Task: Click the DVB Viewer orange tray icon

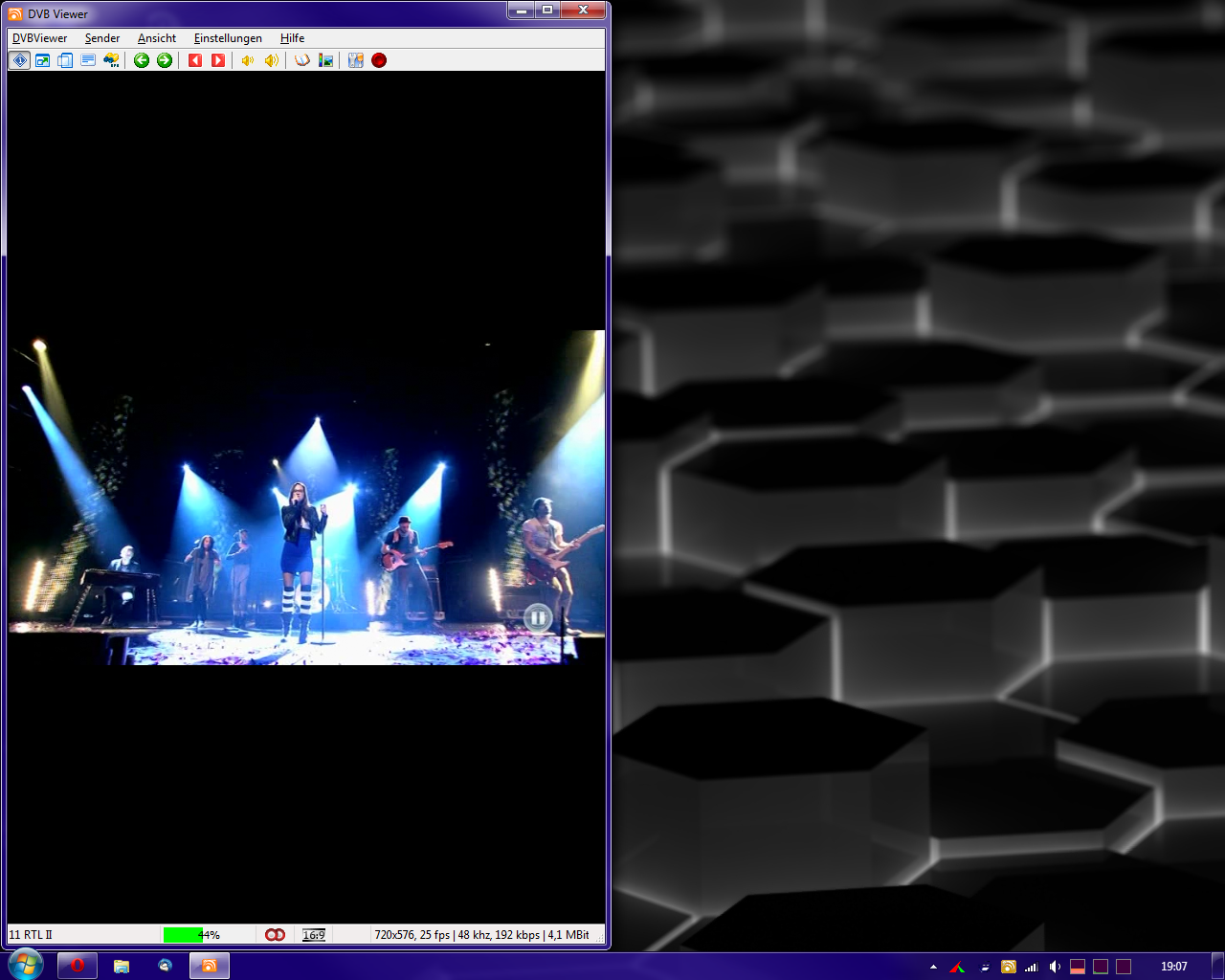Action: pyautogui.click(x=1008, y=967)
